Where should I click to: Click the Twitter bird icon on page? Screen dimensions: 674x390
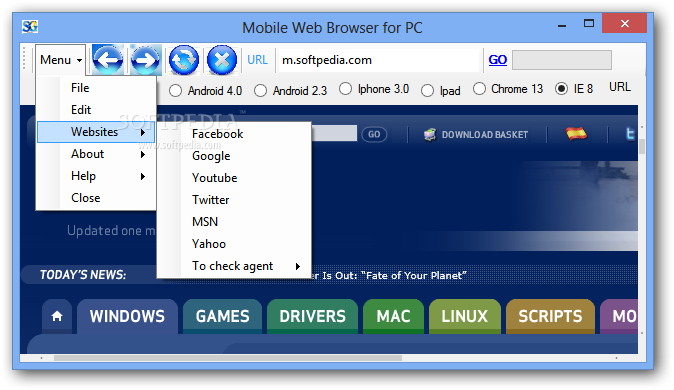click(x=630, y=134)
